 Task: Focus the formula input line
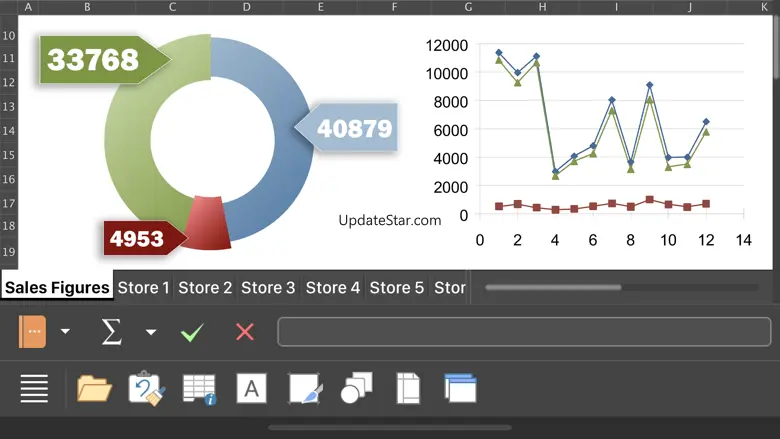tap(524, 332)
